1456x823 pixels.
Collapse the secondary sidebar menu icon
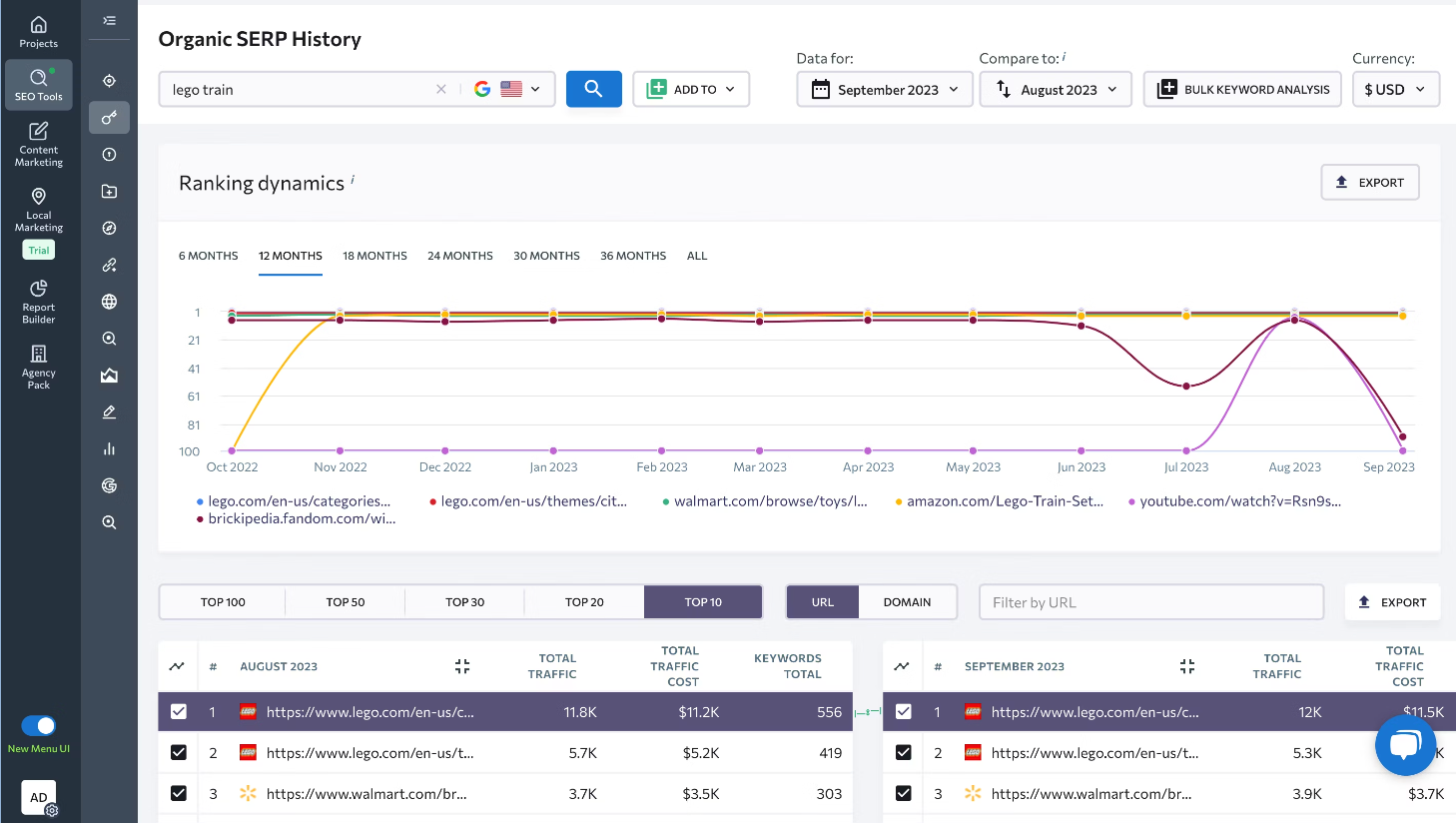click(109, 20)
